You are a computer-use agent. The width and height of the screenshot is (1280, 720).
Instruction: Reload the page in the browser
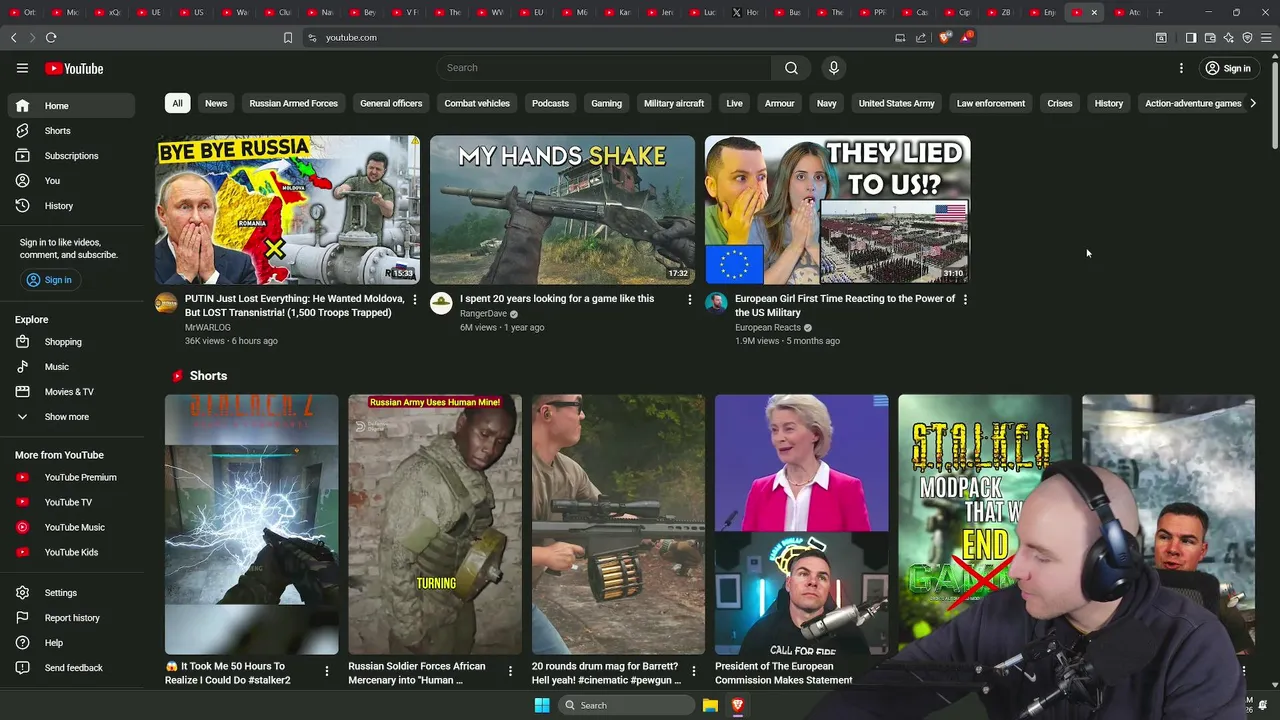coord(51,37)
